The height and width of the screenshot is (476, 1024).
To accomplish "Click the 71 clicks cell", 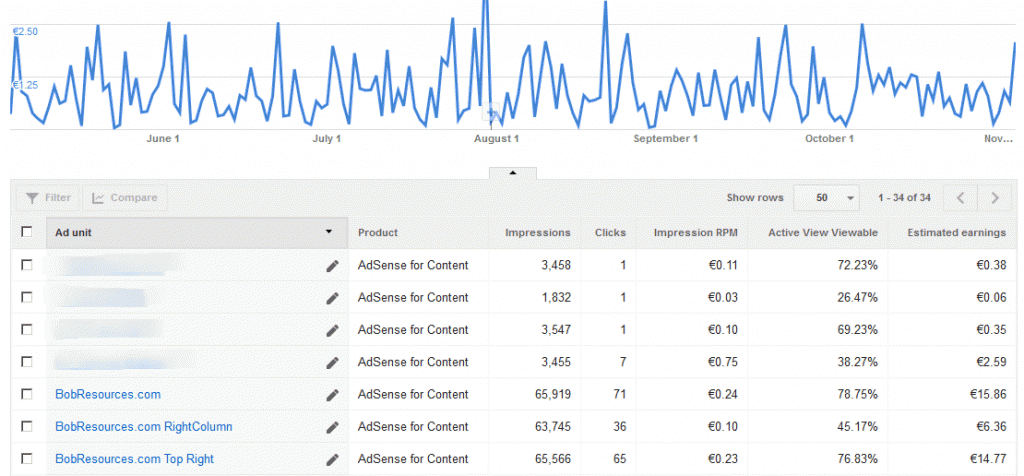I will pyautogui.click(x=620, y=394).
